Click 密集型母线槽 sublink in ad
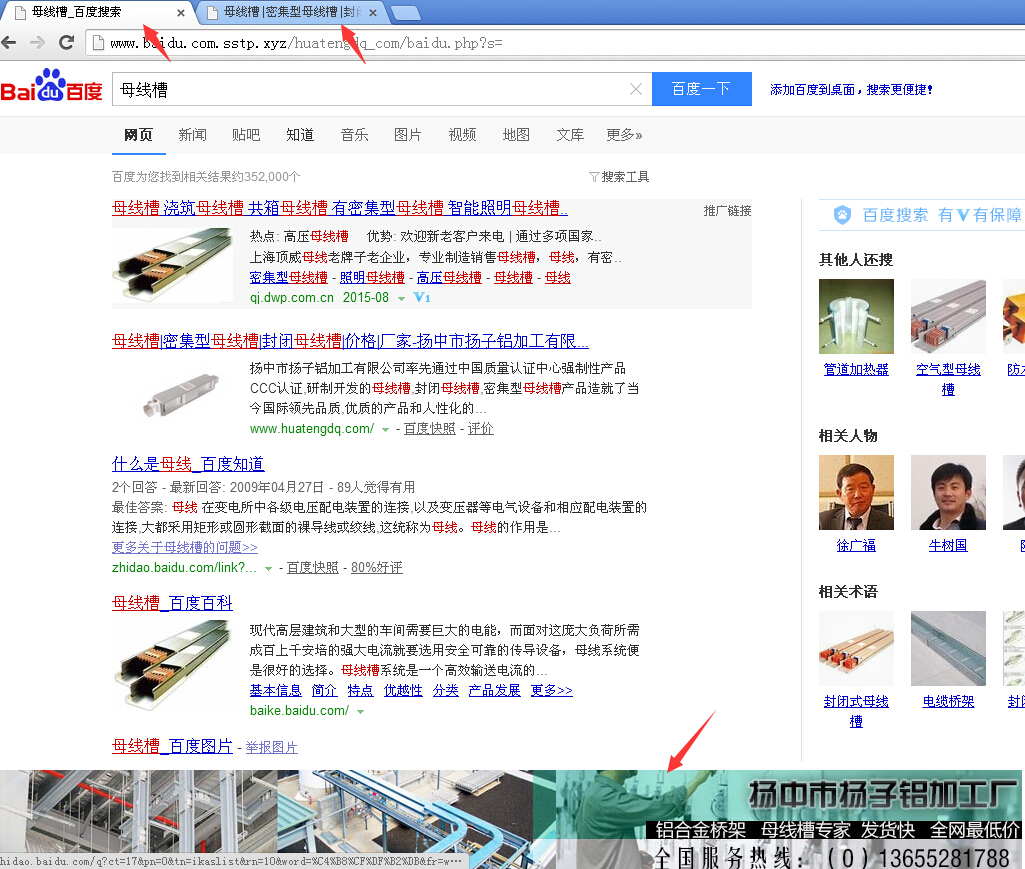Image resolution: width=1025 pixels, height=869 pixels. 288,277
